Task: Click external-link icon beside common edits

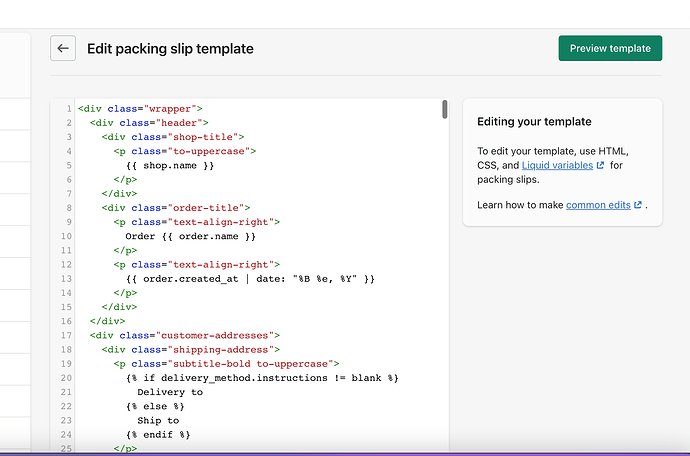Action: (638, 206)
